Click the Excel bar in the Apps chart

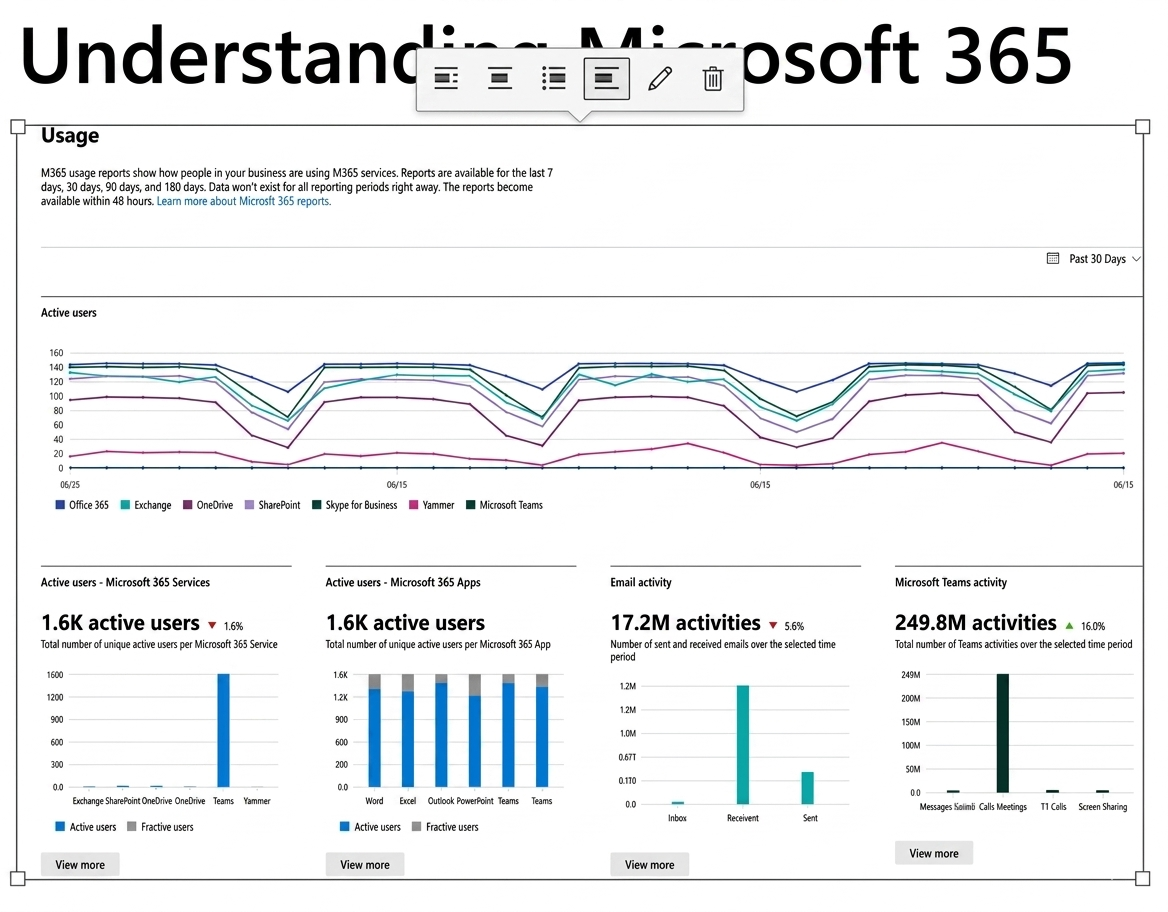coord(407,730)
